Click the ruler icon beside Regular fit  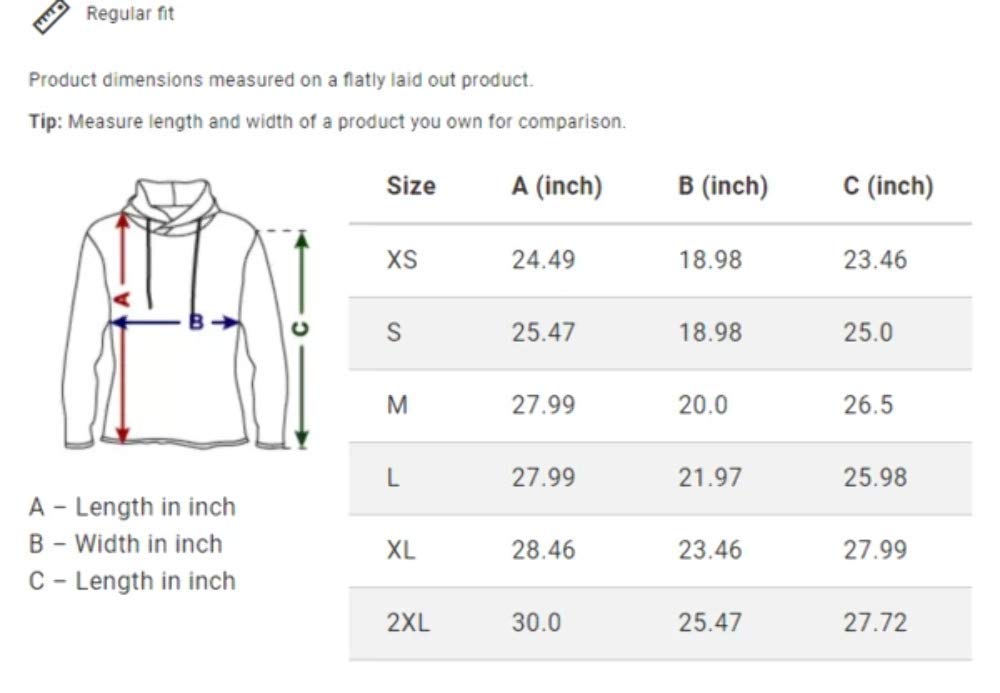click(x=50, y=15)
